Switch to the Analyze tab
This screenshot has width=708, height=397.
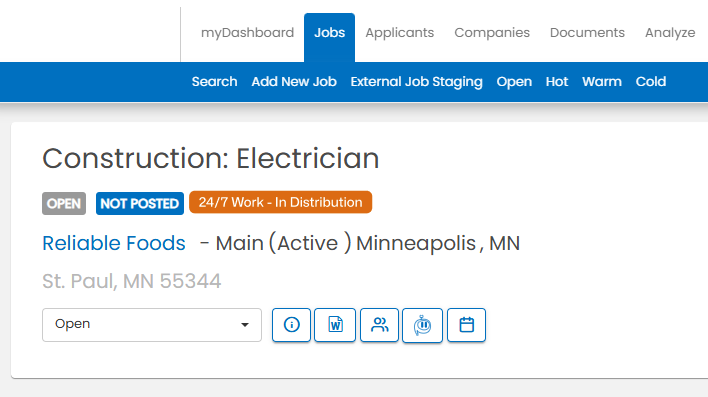[670, 33]
